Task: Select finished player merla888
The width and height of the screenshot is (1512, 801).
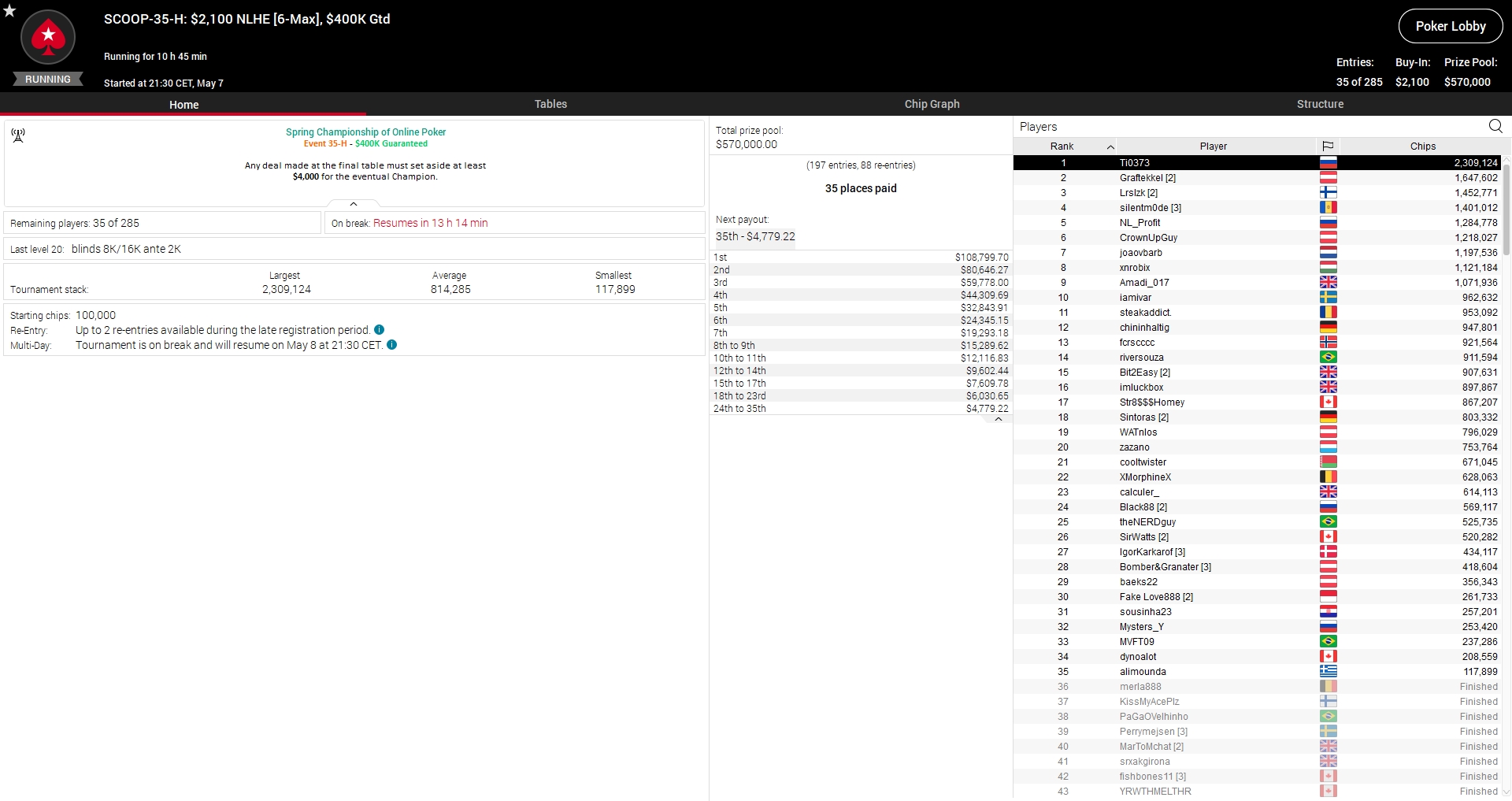Action: (1258, 687)
